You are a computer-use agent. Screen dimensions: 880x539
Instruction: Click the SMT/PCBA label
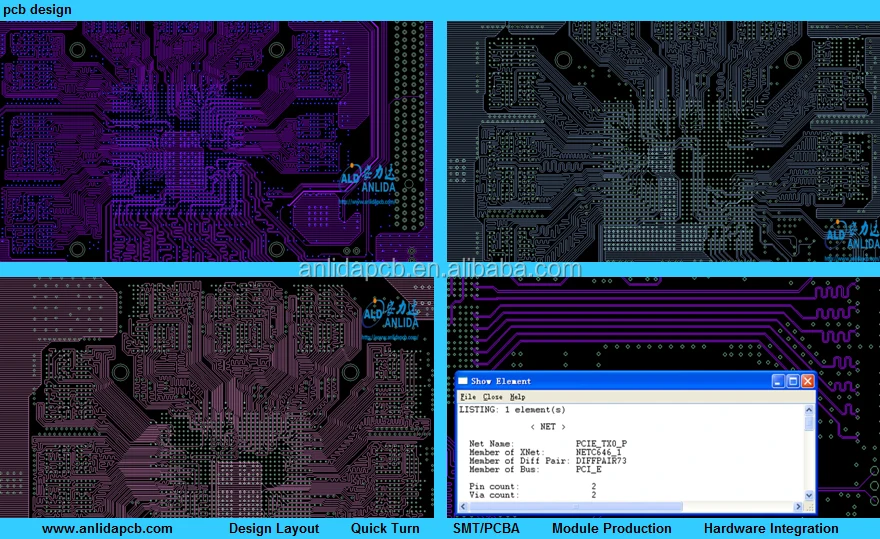486,528
